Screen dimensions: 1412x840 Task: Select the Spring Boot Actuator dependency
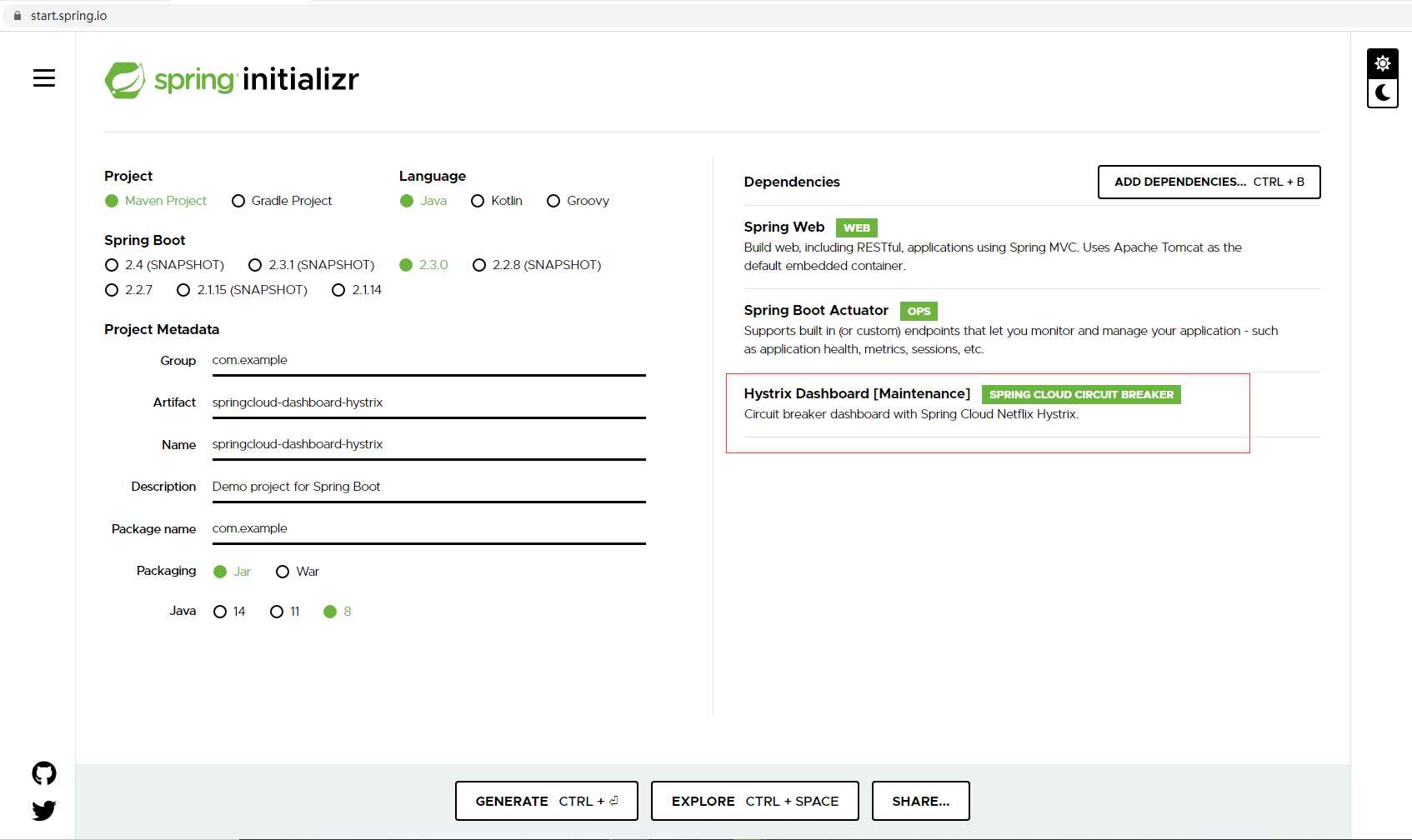tap(1032, 330)
